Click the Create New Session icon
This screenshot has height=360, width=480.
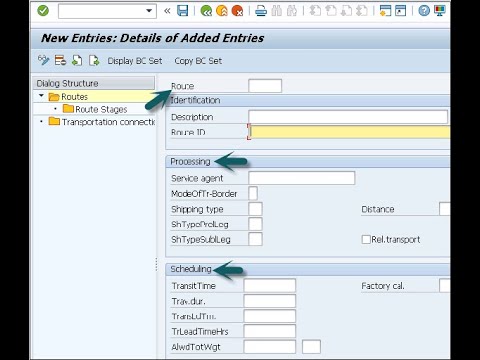point(385,11)
